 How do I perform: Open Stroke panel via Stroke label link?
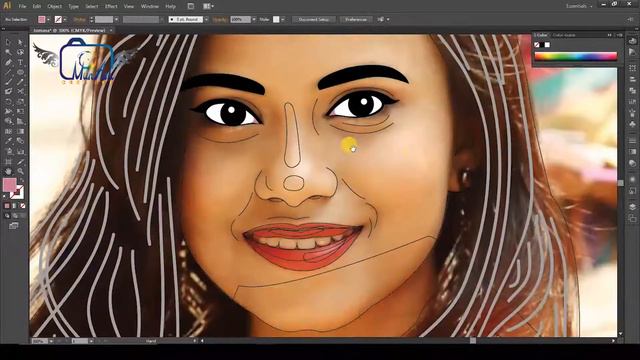pyautogui.click(x=79, y=19)
